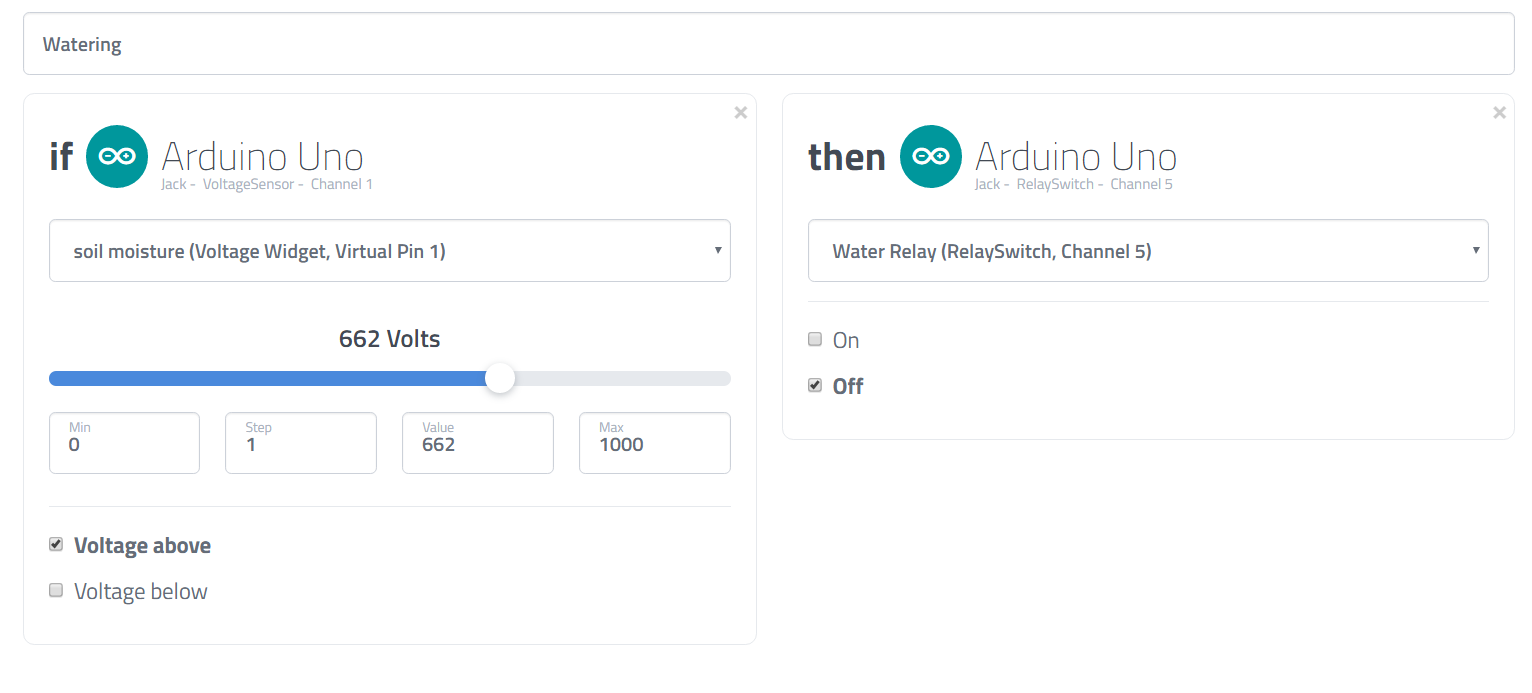Click the 662 Volts label
Viewport: 1532px width, 693px height.
[390, 339]
